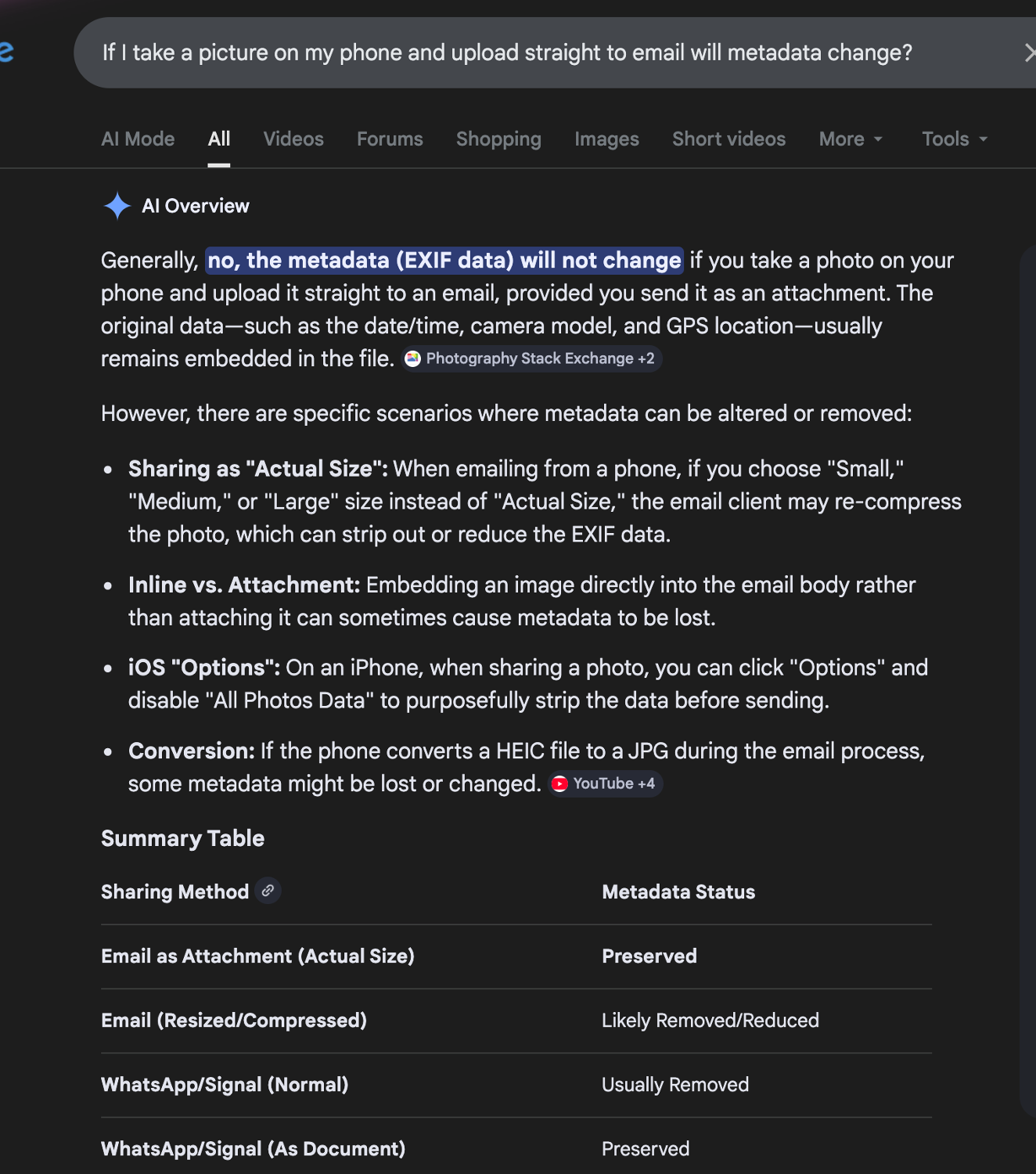Open the YouTube +4 sources link
This screenshot has height=1174, width=1036.
(613, 783)
